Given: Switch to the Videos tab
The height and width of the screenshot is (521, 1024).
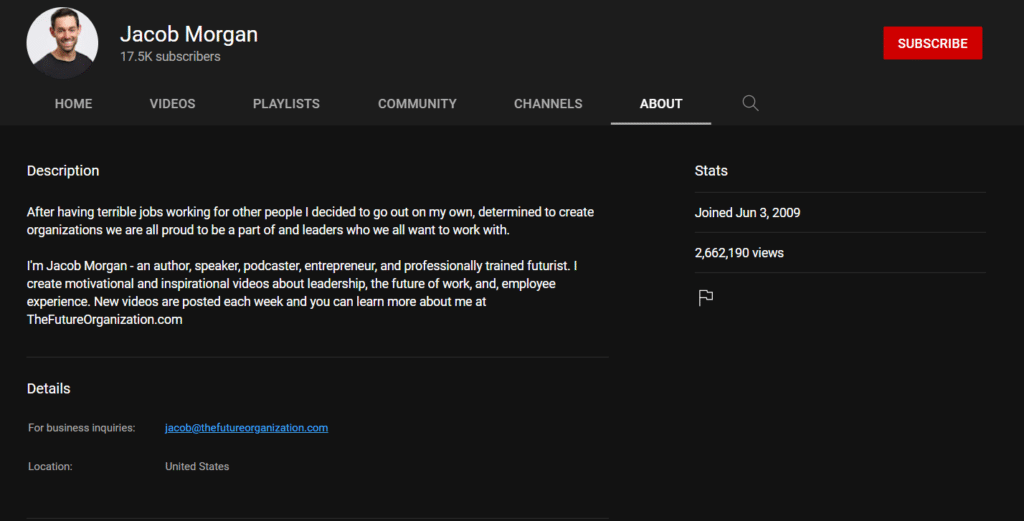Looking at the screenshot, I should (x=172, y=104).
